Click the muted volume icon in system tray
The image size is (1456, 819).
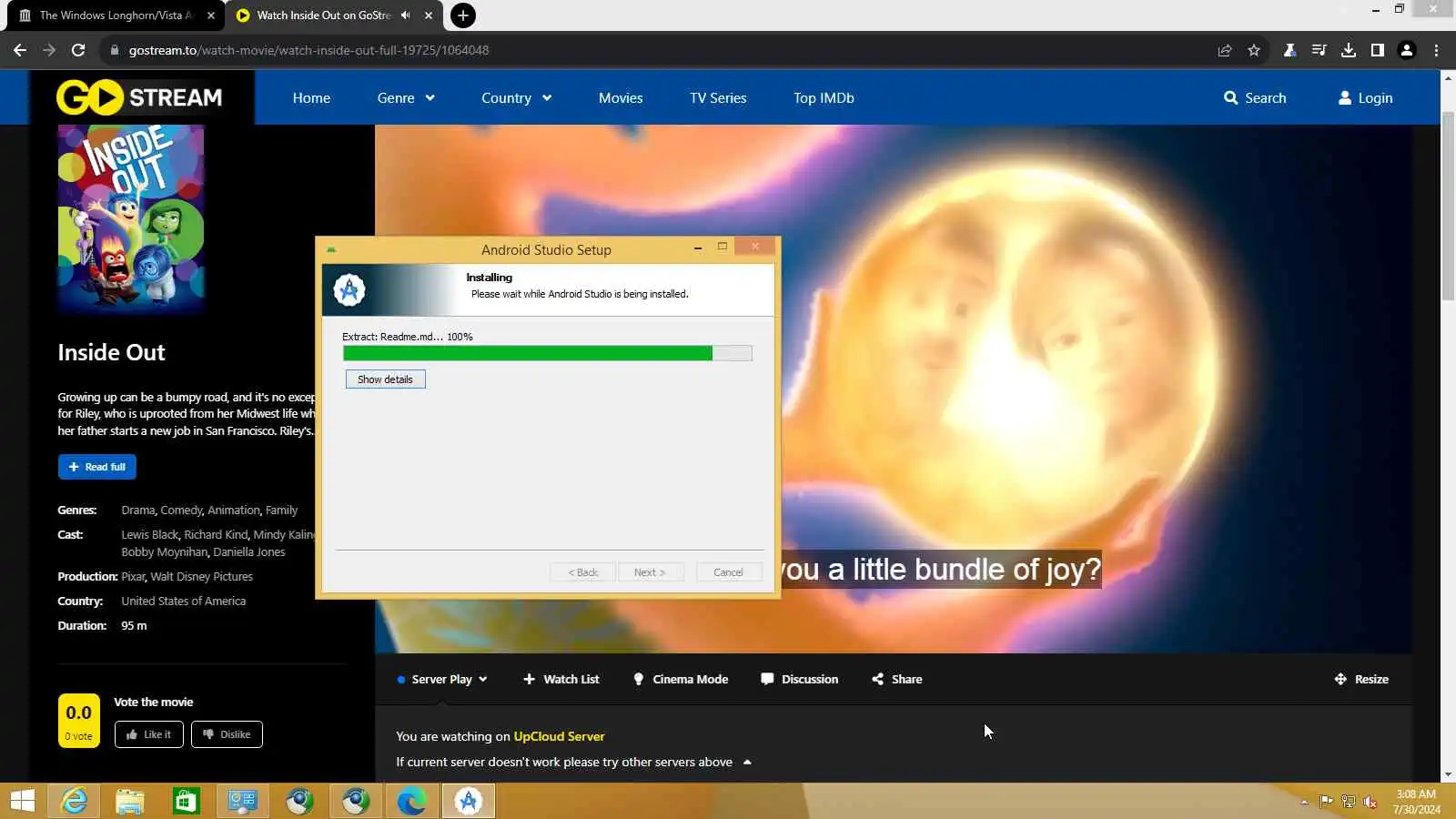pyautogui.click(x=1370, y=802)
